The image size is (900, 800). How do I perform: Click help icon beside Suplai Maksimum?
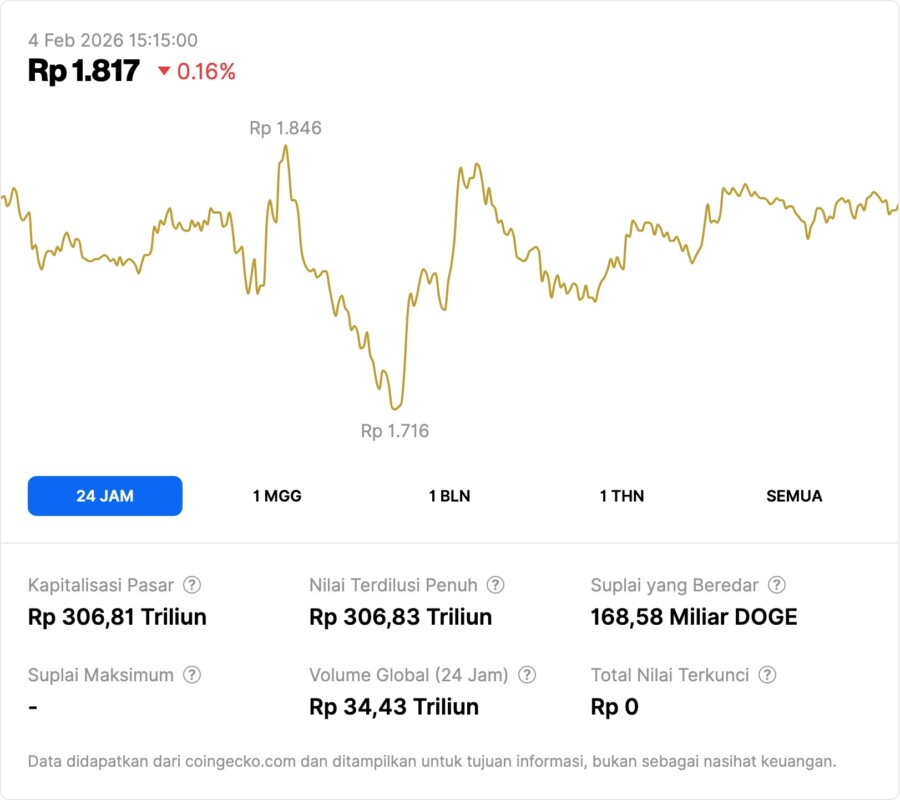(192, 675)
